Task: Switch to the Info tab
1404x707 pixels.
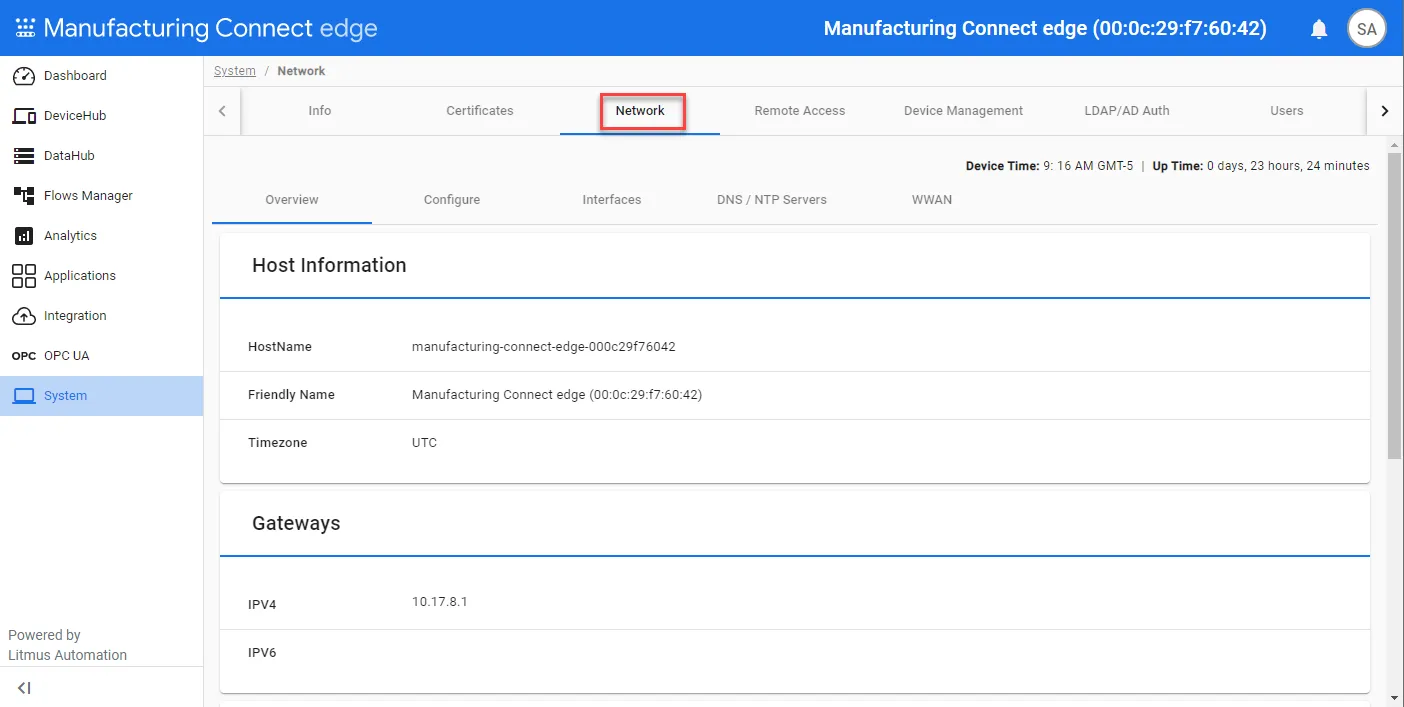Action: coord(320,111)
